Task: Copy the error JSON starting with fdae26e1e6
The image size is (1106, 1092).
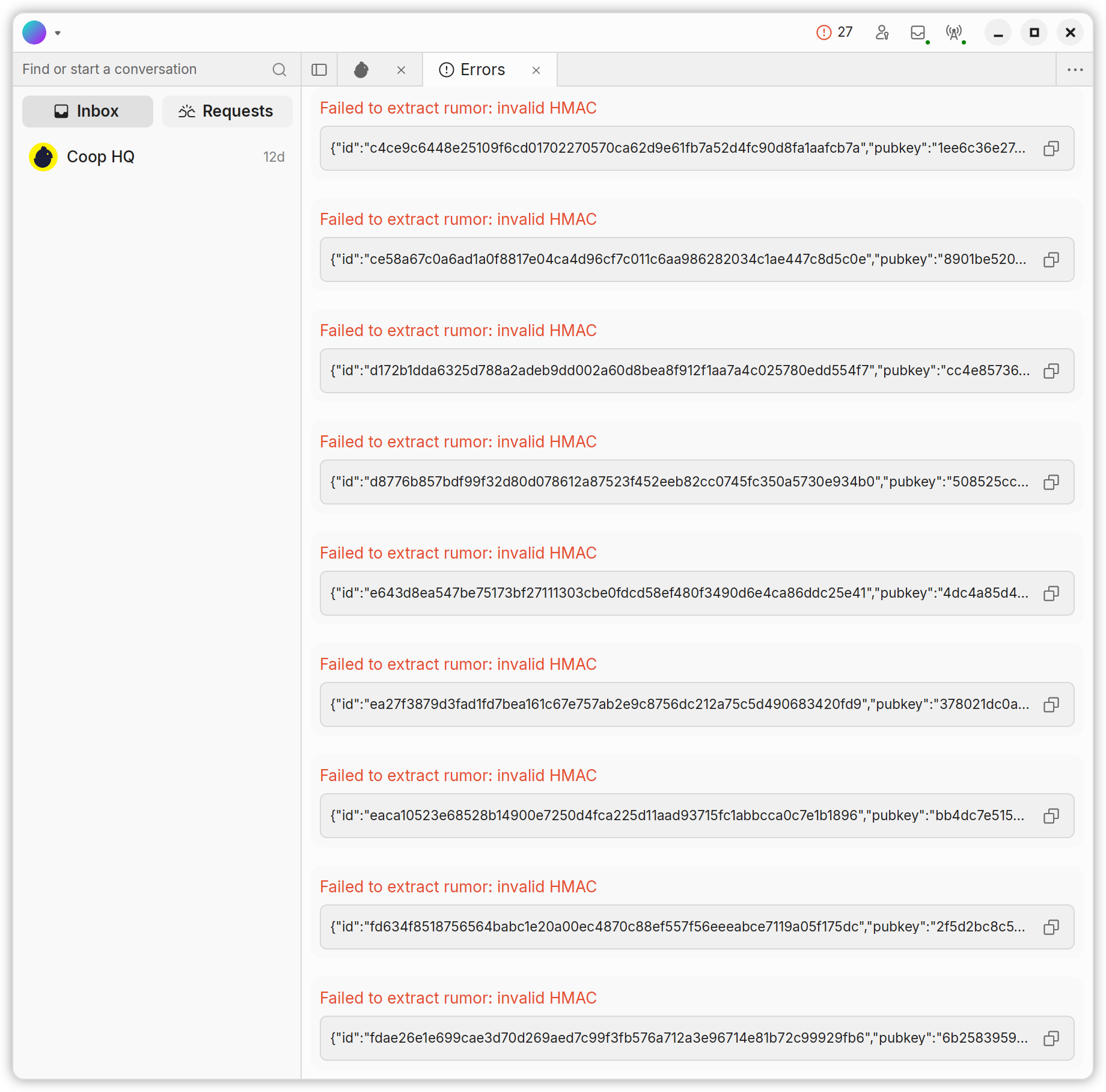Action: (x=1051, y=1038)
